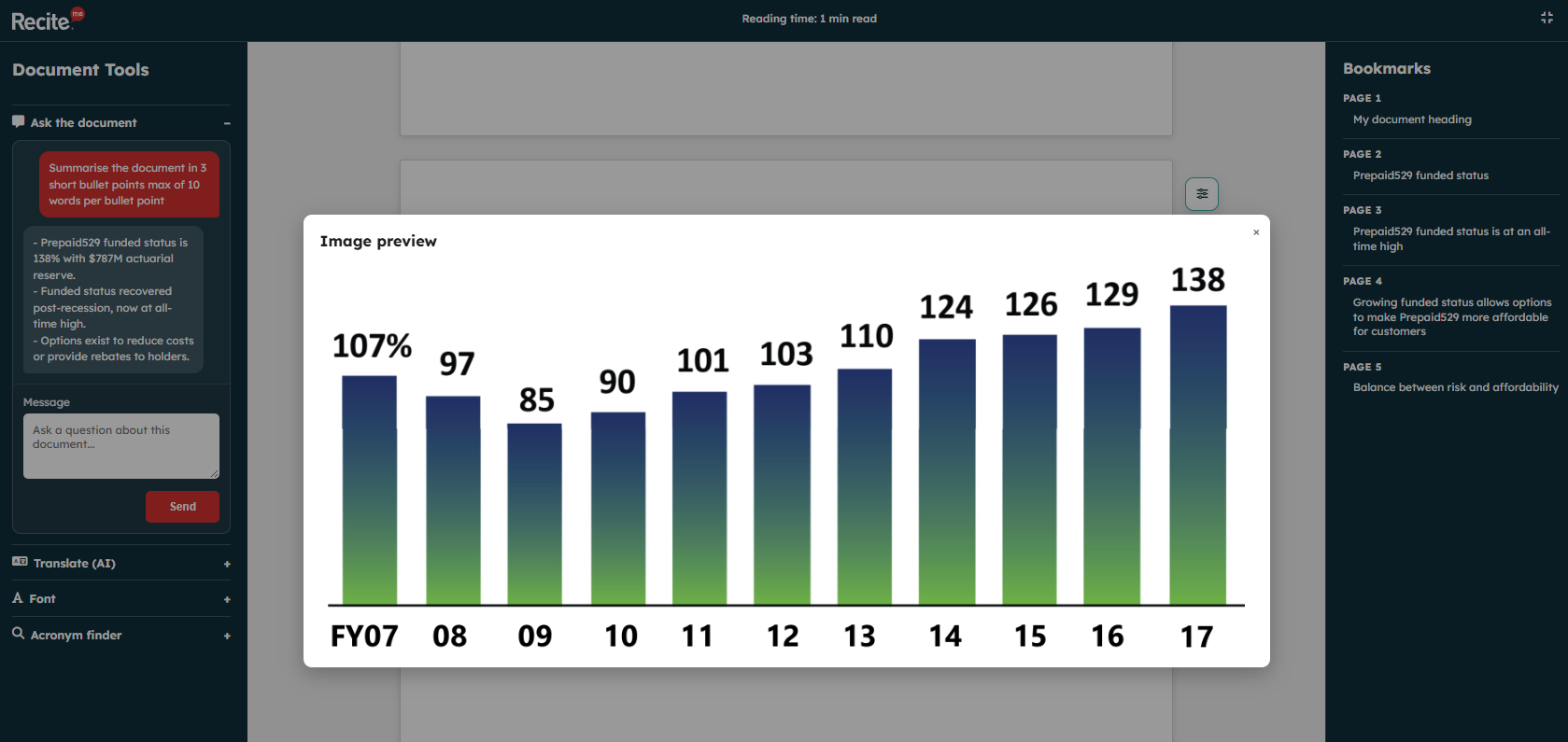The height and width of the screenshot is (742, 1568).
Task: Select Balance between risk and affordability bookmark
Action: 1455,387
